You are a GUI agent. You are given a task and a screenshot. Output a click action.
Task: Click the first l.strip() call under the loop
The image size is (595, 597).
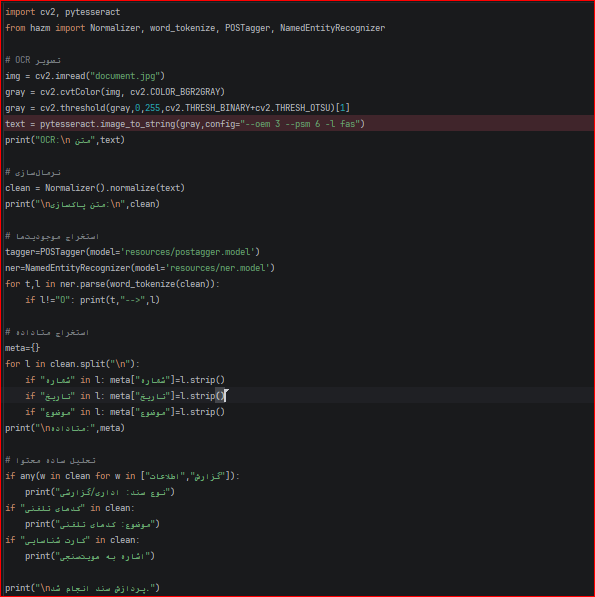pyautogui.click(x=203, y=380)
